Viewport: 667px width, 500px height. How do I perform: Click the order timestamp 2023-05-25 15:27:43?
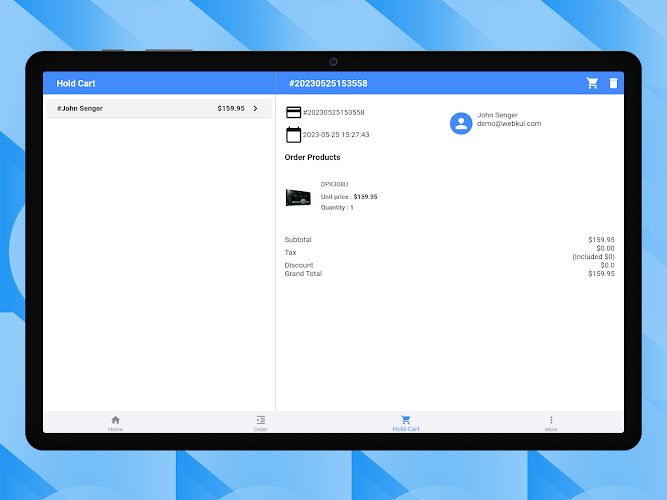coord(336,134)
